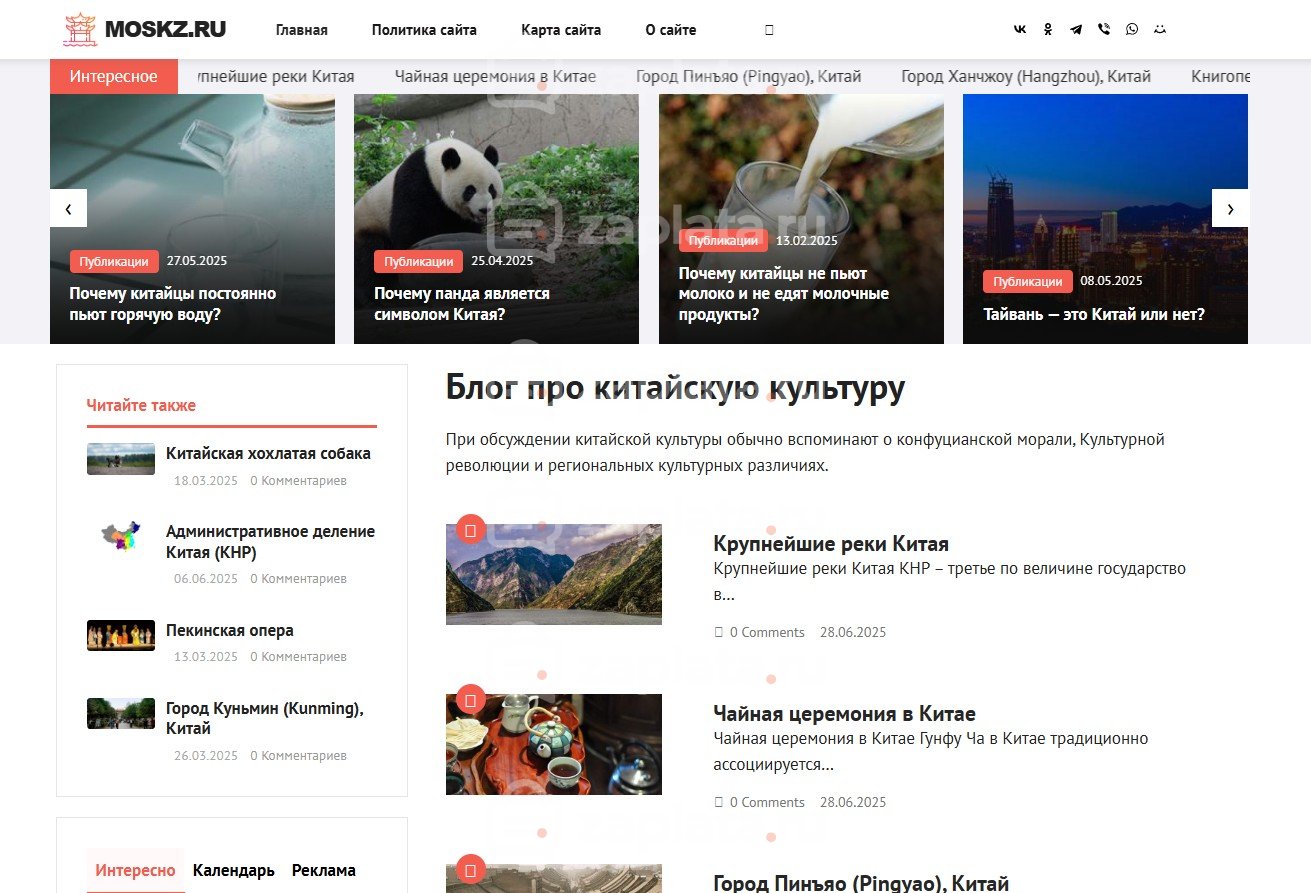Open sidebar link Административное деление Китая (КНР)
This screenshot has width=1311, height=893.
click(x=270, y=542)
